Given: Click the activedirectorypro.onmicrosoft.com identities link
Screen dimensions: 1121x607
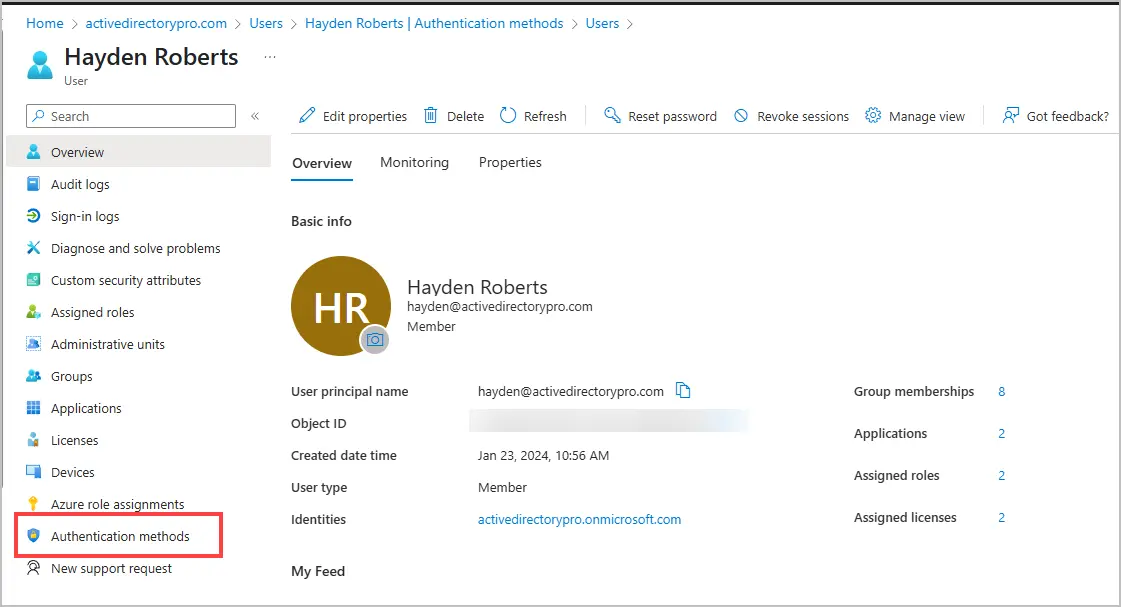Looking at the screenshot, I should [x=579, y=519].
